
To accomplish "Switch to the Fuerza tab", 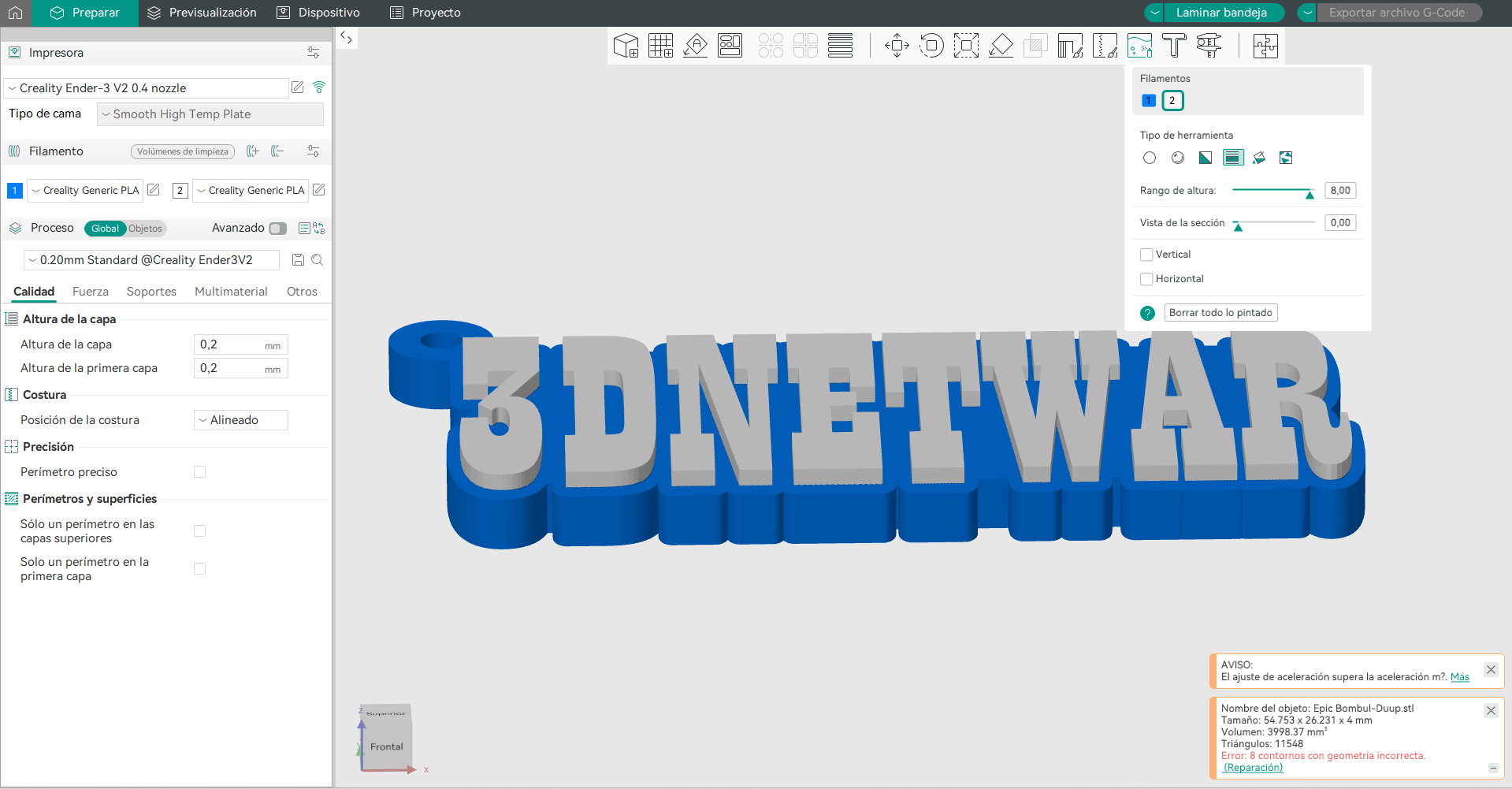I will pos(91,292).
